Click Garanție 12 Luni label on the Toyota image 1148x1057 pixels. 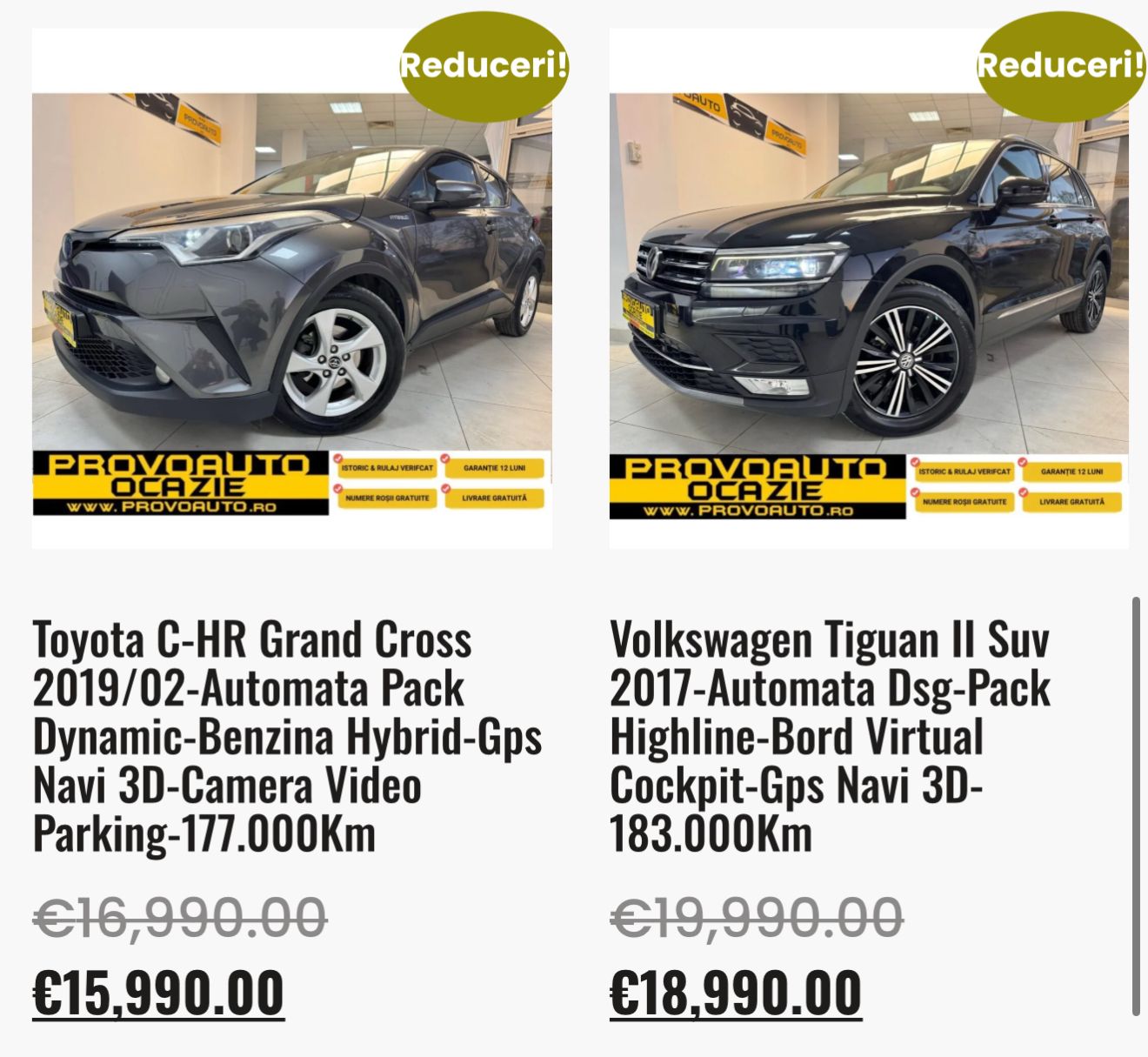click(x=494, y=468)
